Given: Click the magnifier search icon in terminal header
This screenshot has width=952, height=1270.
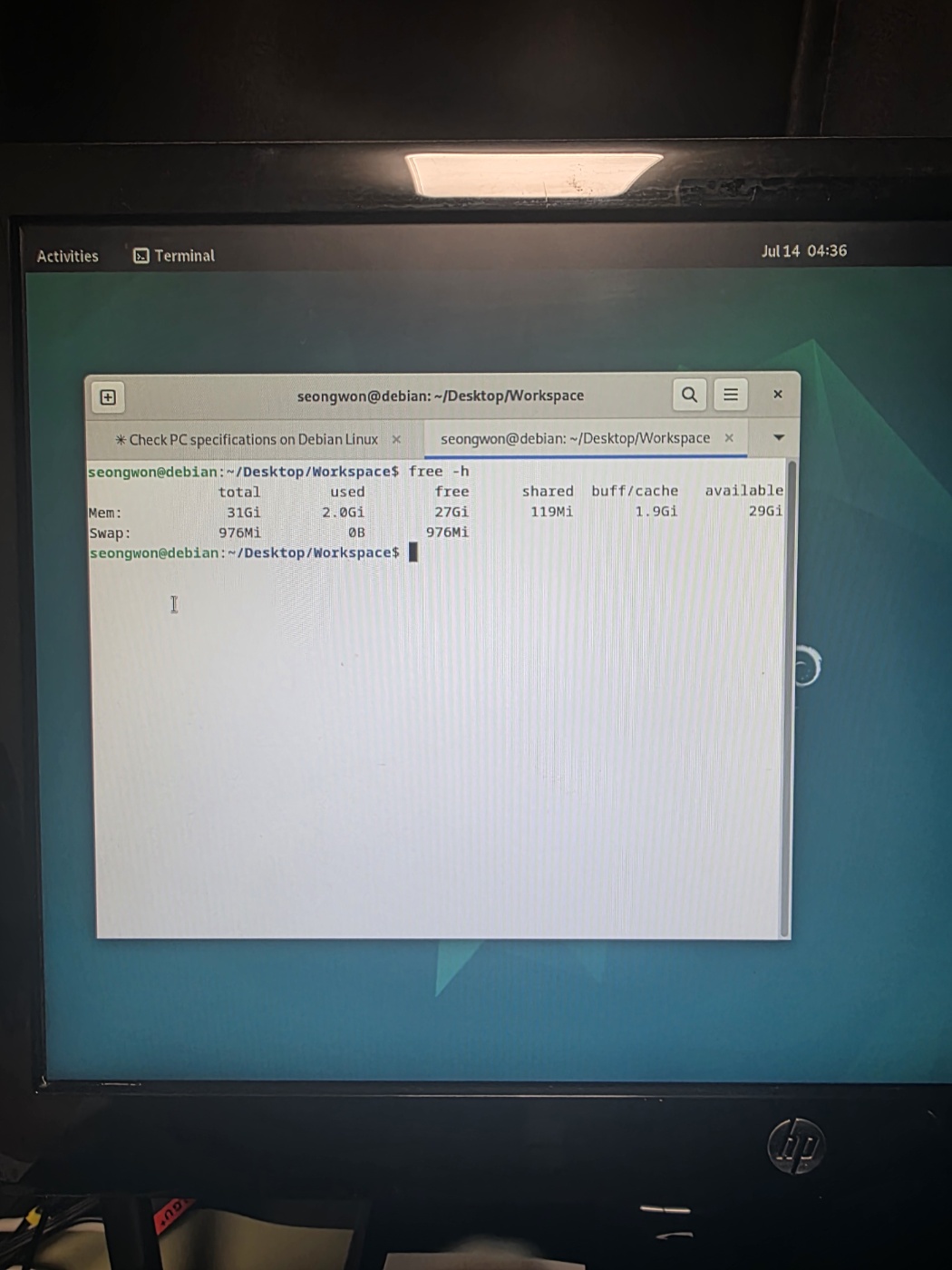Looking at the screenshot, I should (690, 395).
